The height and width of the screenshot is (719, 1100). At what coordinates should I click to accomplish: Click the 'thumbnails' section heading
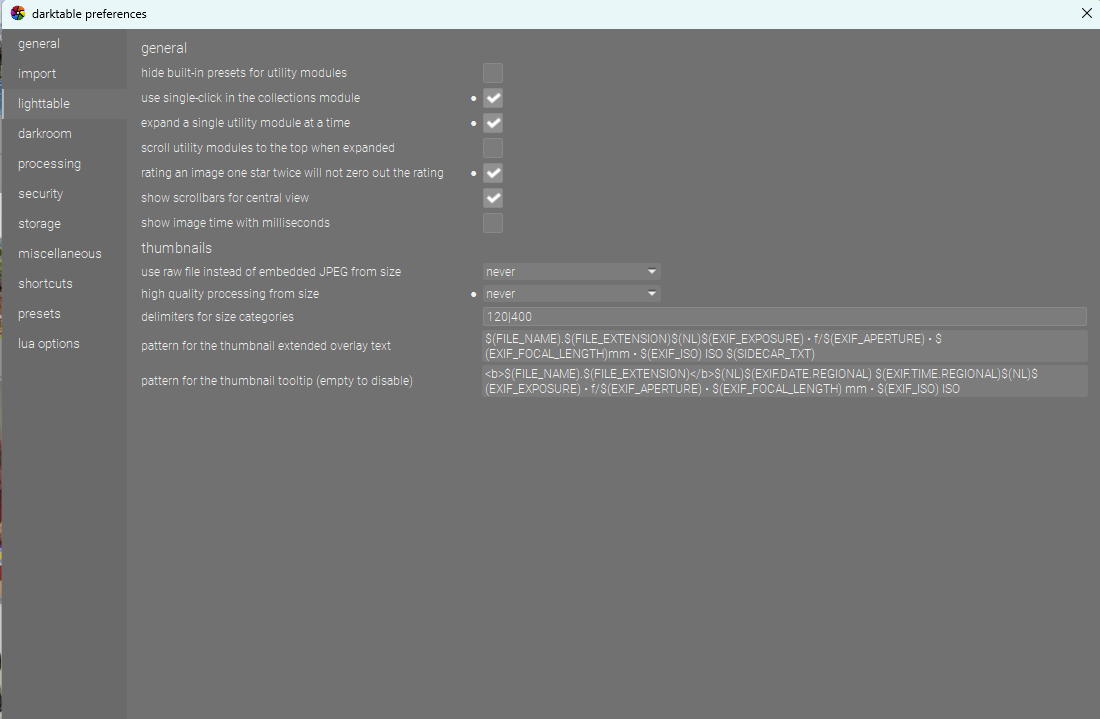(176, 248)
